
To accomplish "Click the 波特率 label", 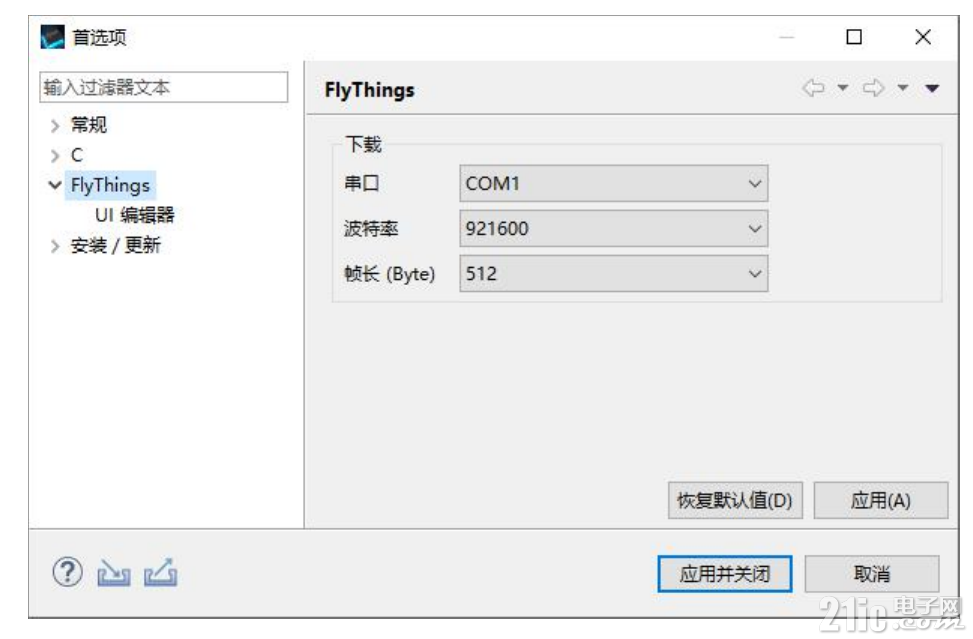I will 371,229.
